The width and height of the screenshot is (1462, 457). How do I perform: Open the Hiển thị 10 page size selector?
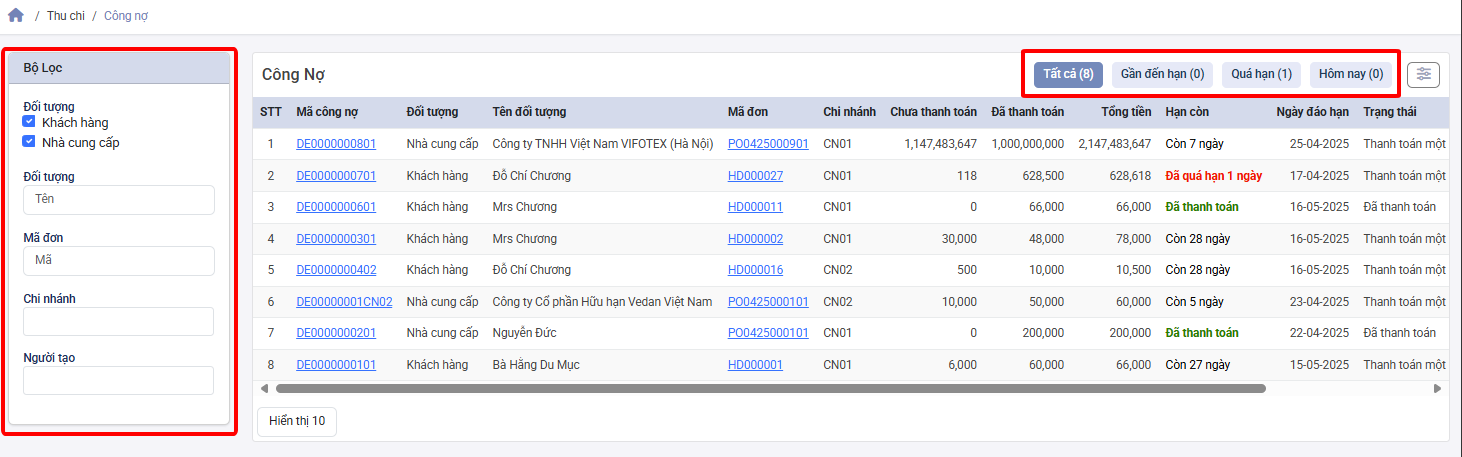point(297,421)
